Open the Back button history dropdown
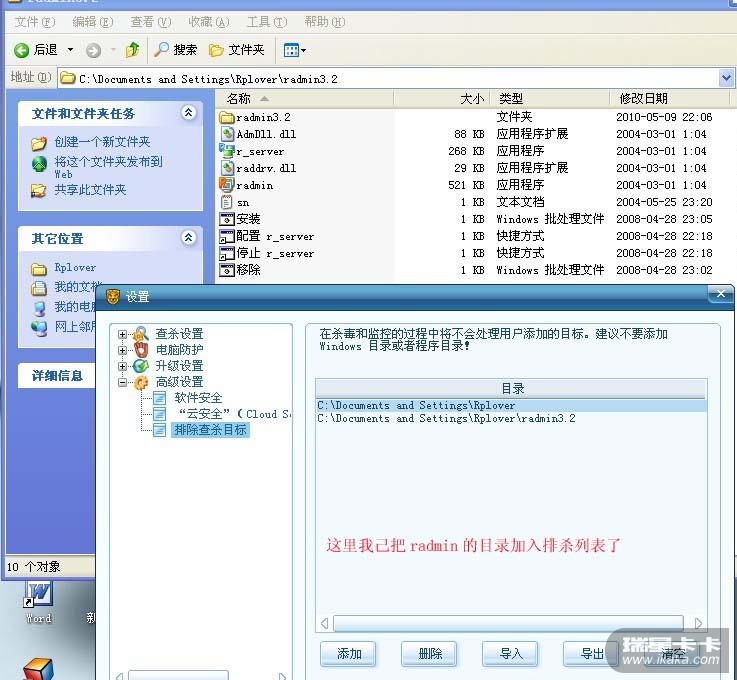737x680 pixels. pos(71,49)
